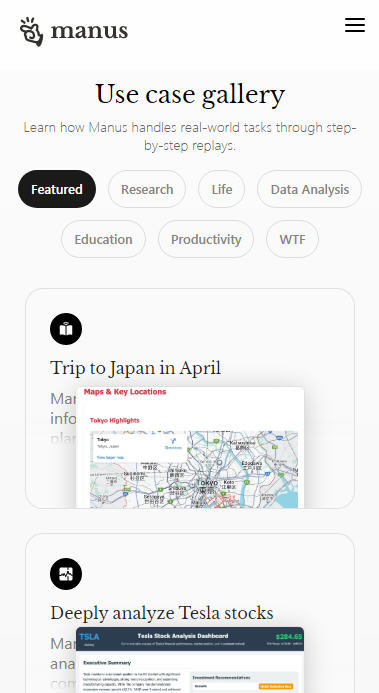379x693 pixels.
Task: Open the hamburger menu
Action: (355, 25)
